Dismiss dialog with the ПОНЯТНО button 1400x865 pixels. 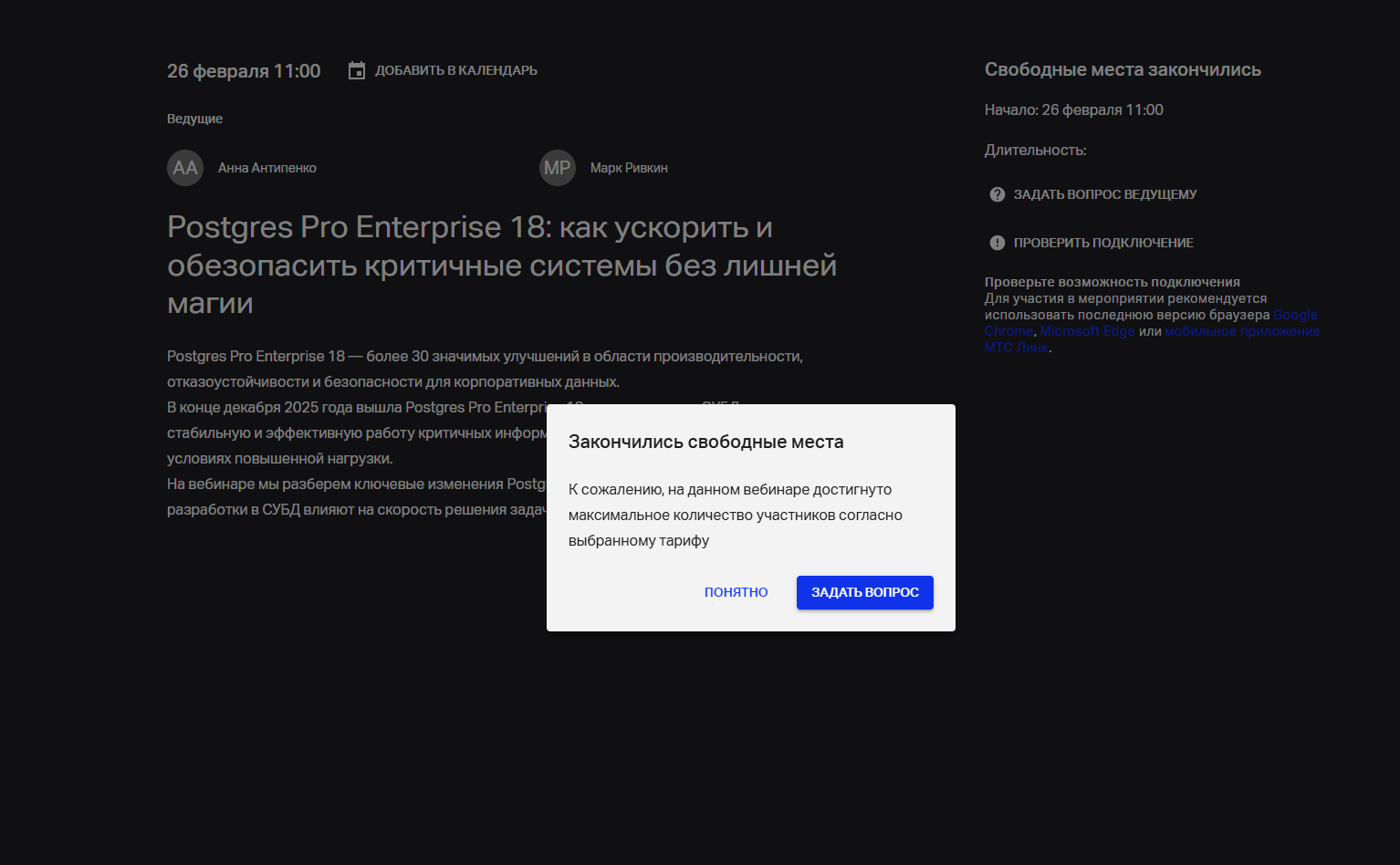pos(737,592)
